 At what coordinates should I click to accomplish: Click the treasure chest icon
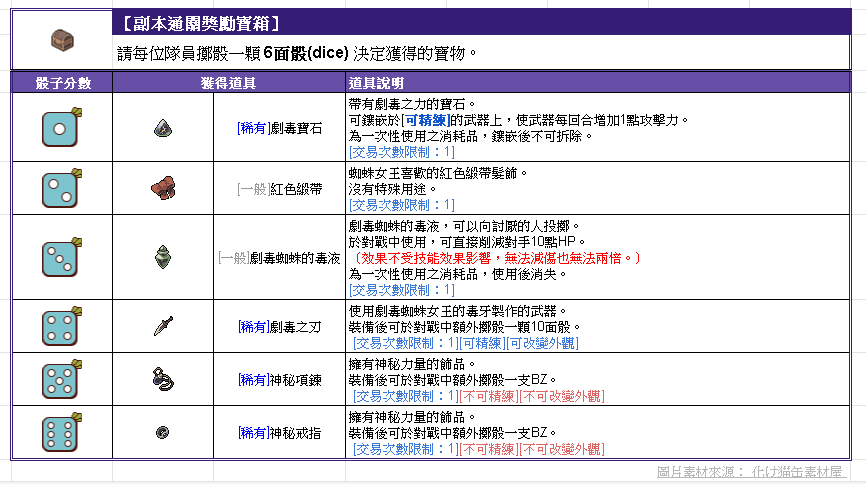click(62, 40)
